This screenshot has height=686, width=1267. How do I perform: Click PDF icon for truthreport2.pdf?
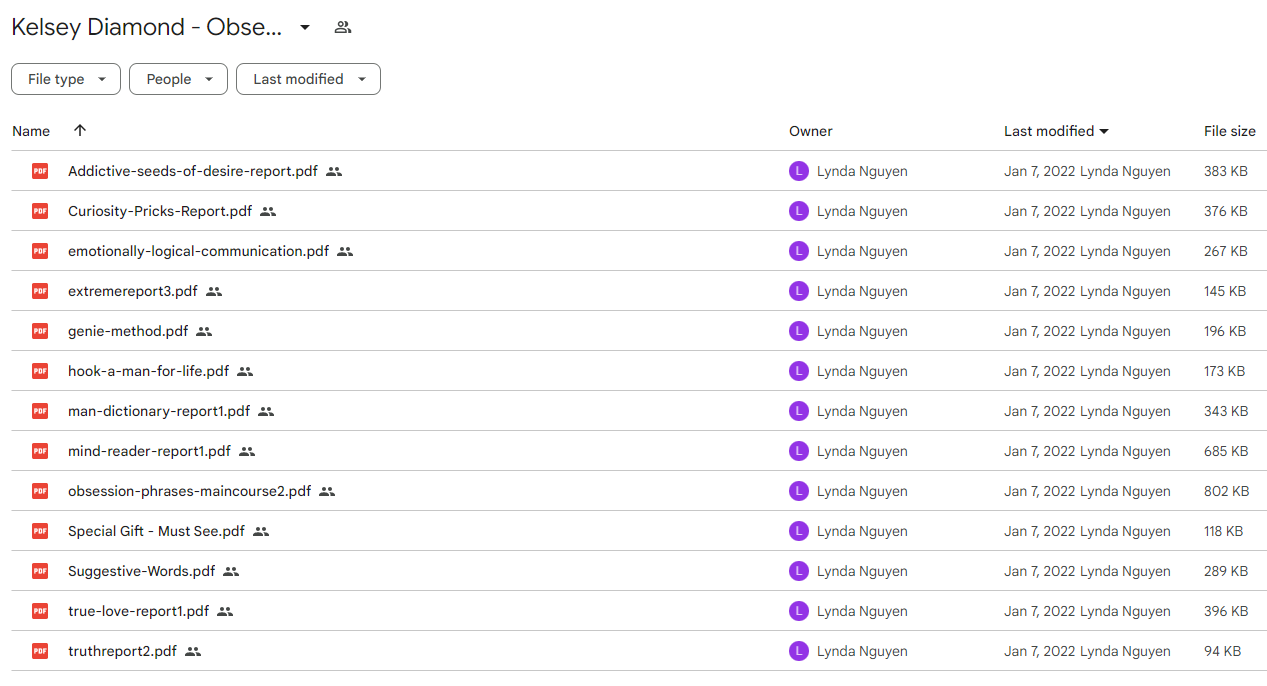[40, 651]
